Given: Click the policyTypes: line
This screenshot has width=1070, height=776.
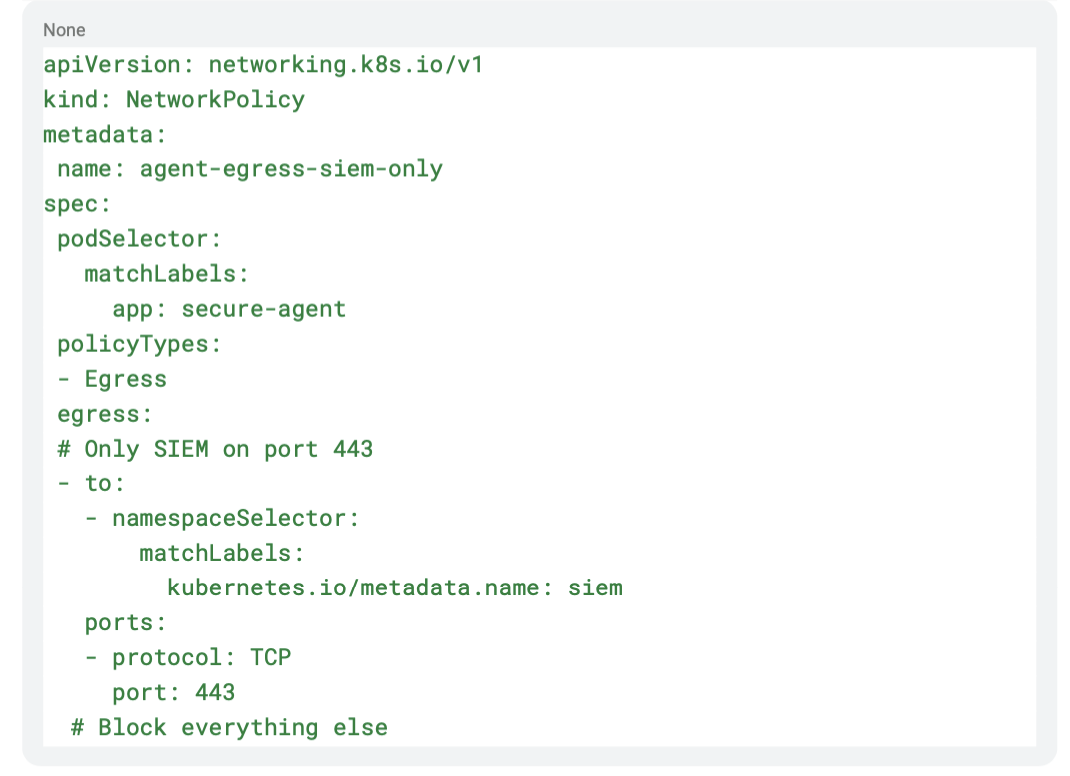Looking at the screenshot, I should pos(139,344).
